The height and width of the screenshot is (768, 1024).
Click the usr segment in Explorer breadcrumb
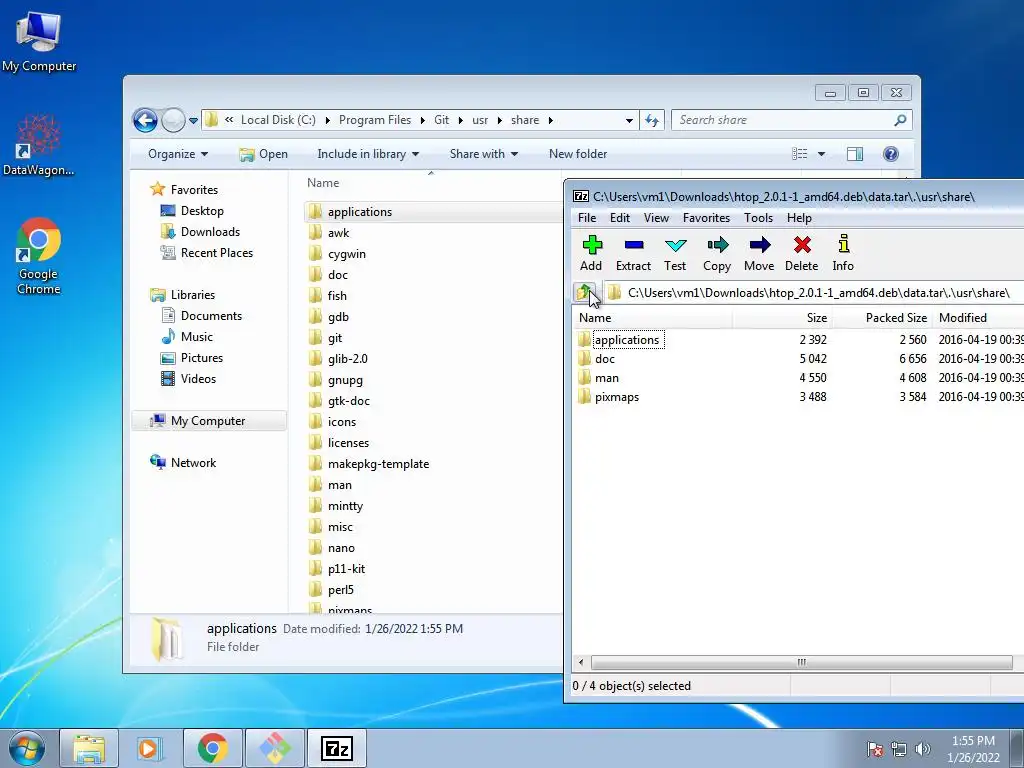click(x=480, y=120)
